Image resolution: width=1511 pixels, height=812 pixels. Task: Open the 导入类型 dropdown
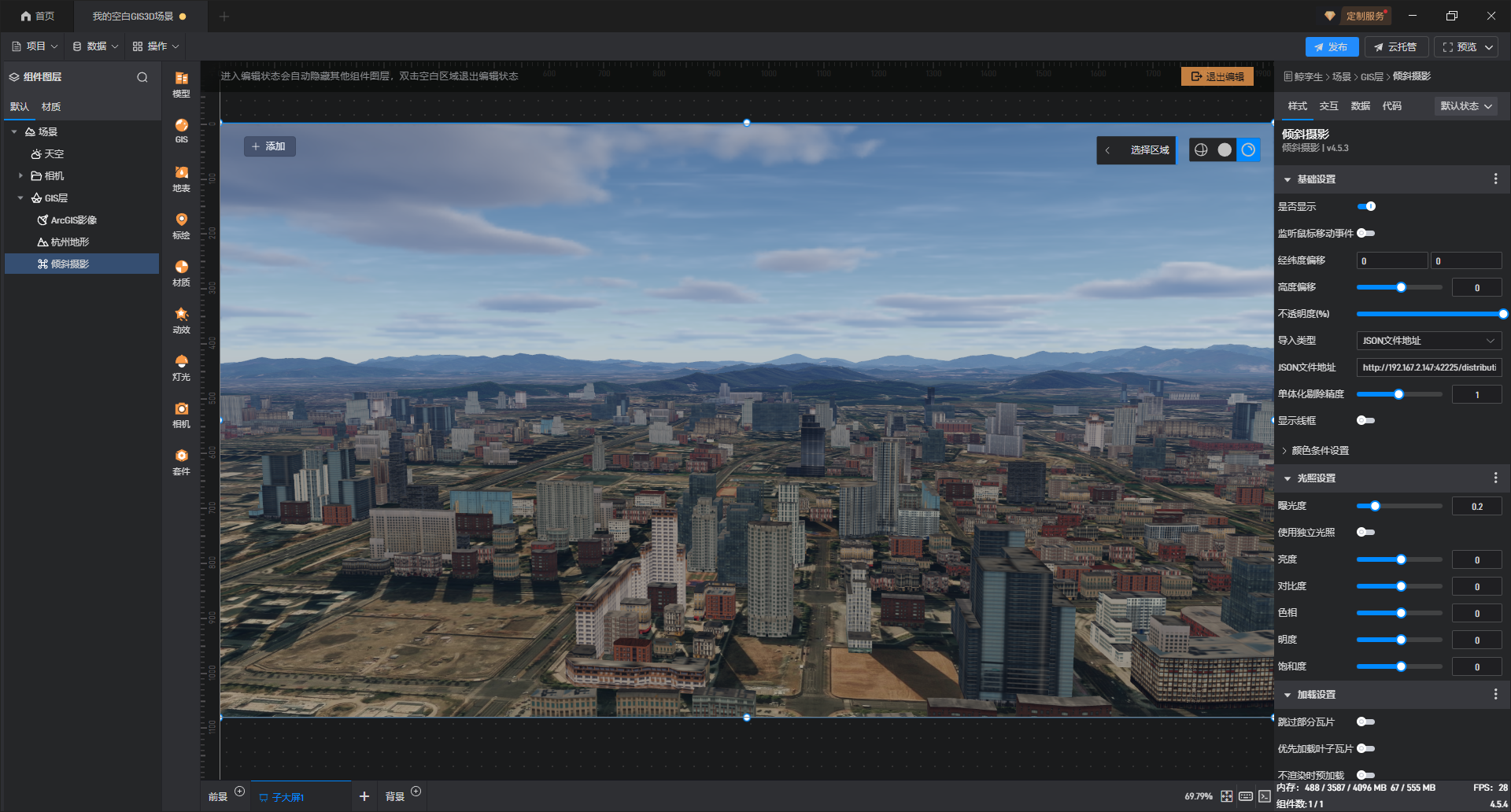click(x=1428, y=341)
